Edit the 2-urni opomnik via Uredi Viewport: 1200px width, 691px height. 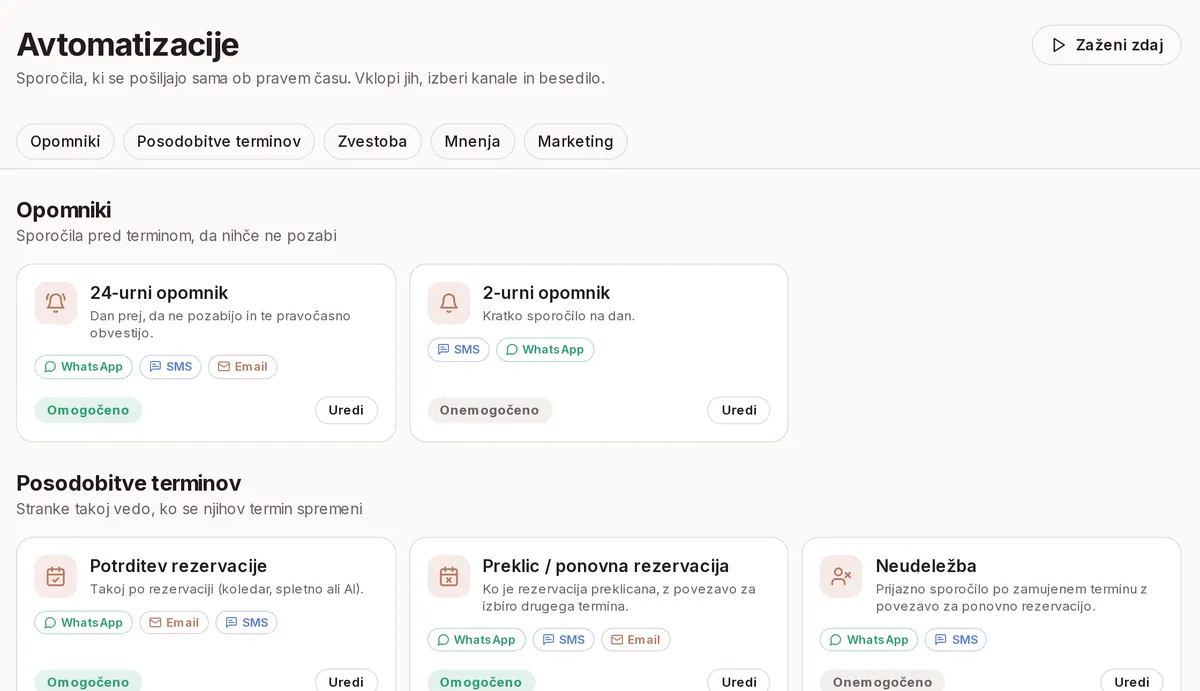(x=739, y=410)
